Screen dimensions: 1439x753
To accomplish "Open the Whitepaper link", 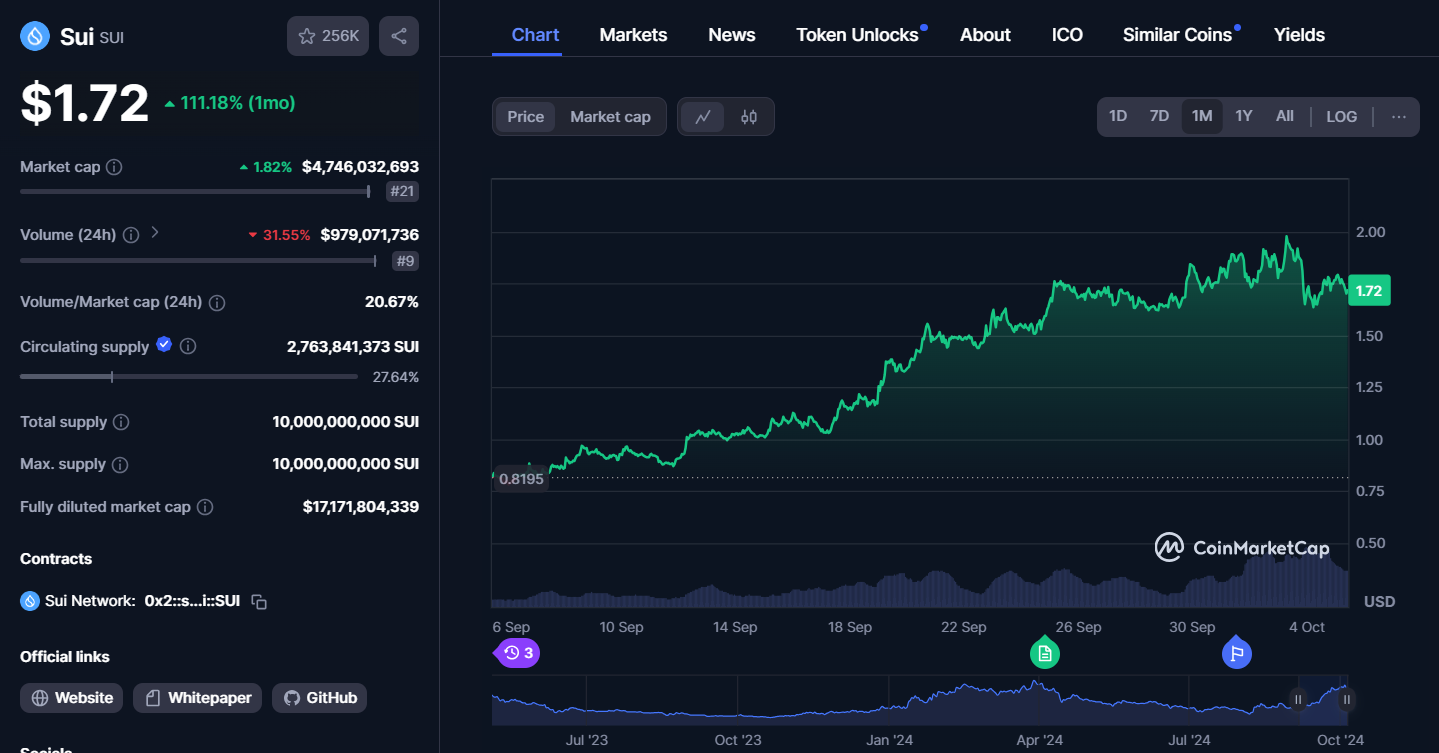I will (198, 698).
